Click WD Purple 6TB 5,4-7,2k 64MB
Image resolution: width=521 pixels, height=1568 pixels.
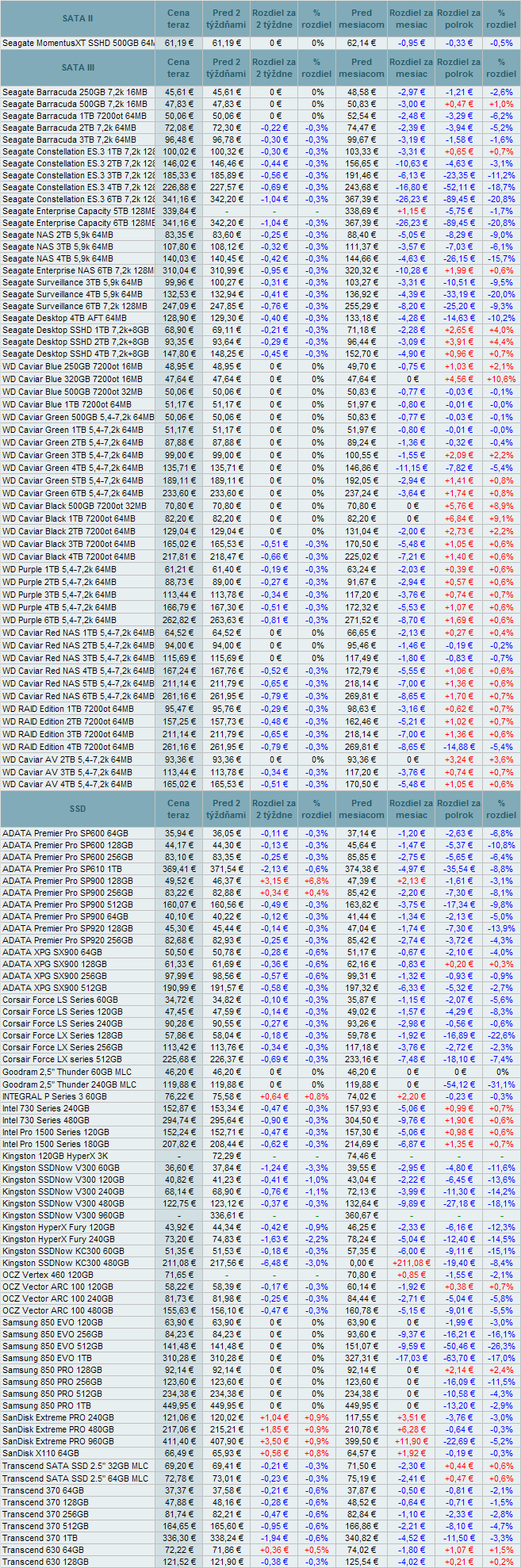[59, 620]
